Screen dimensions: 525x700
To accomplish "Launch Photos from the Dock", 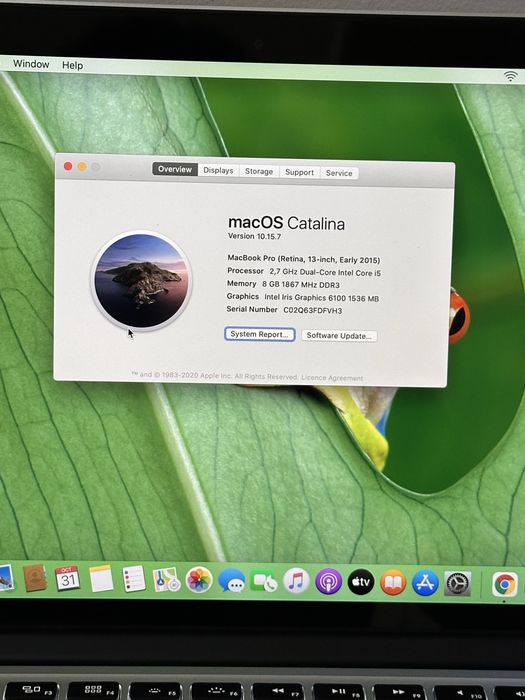I will 199,580.
